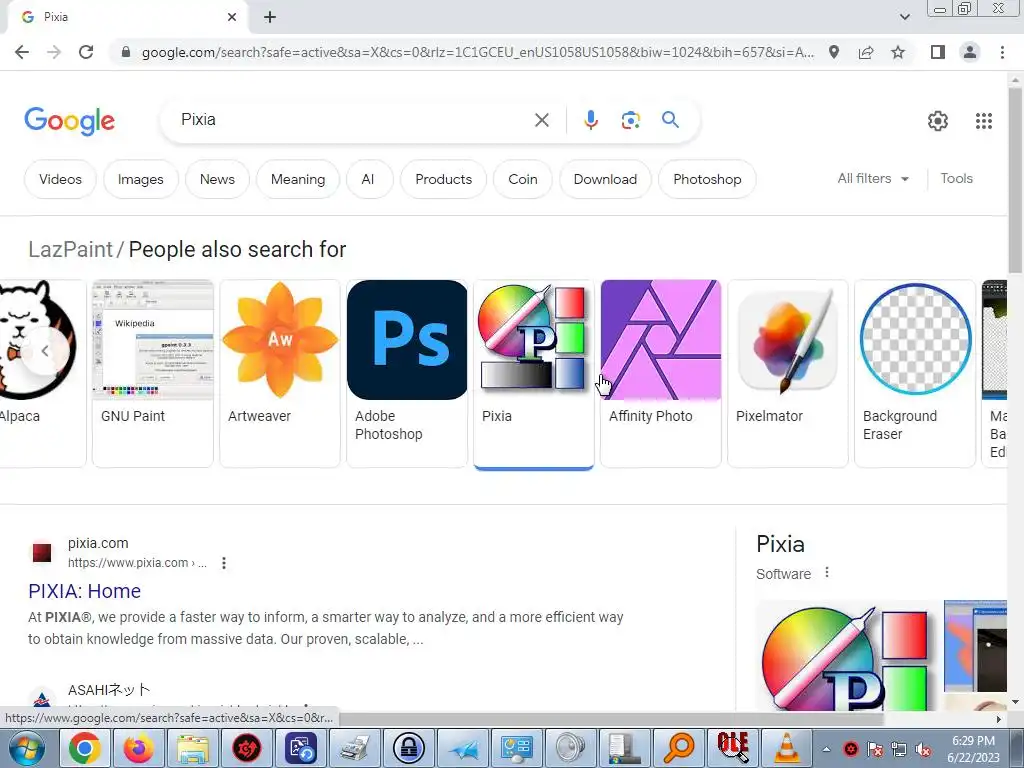This screenshot has height=768, width=1024.
Task: Open the Windows Start menu
Action: 26,748
